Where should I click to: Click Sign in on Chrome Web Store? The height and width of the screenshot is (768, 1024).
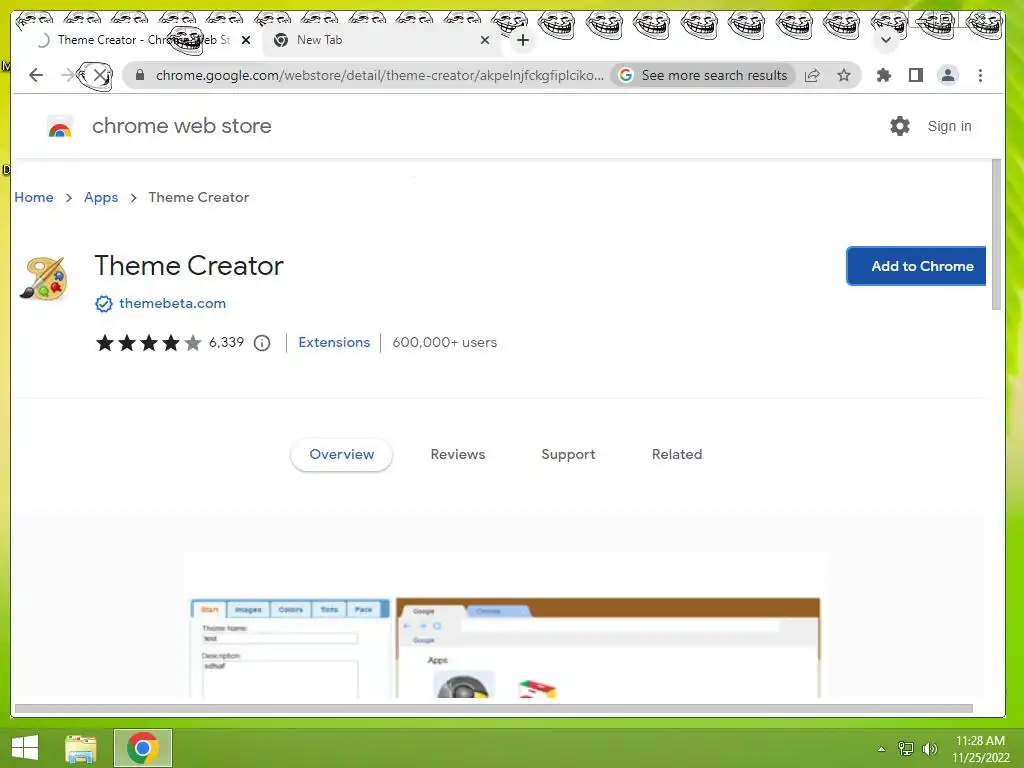(x=949, y=126)
